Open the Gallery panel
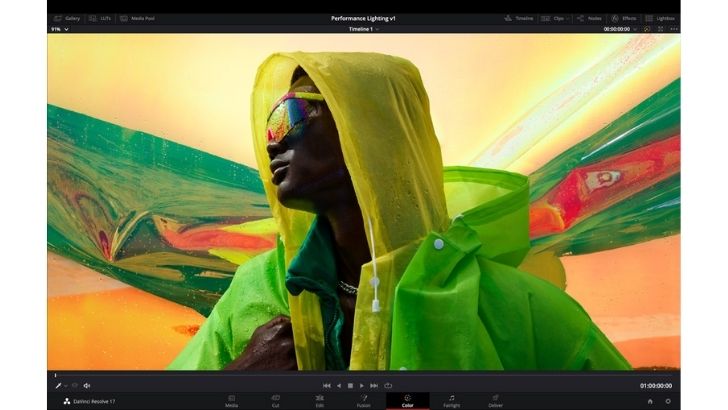The image size is (728, 410). click(x=67, y=18)
